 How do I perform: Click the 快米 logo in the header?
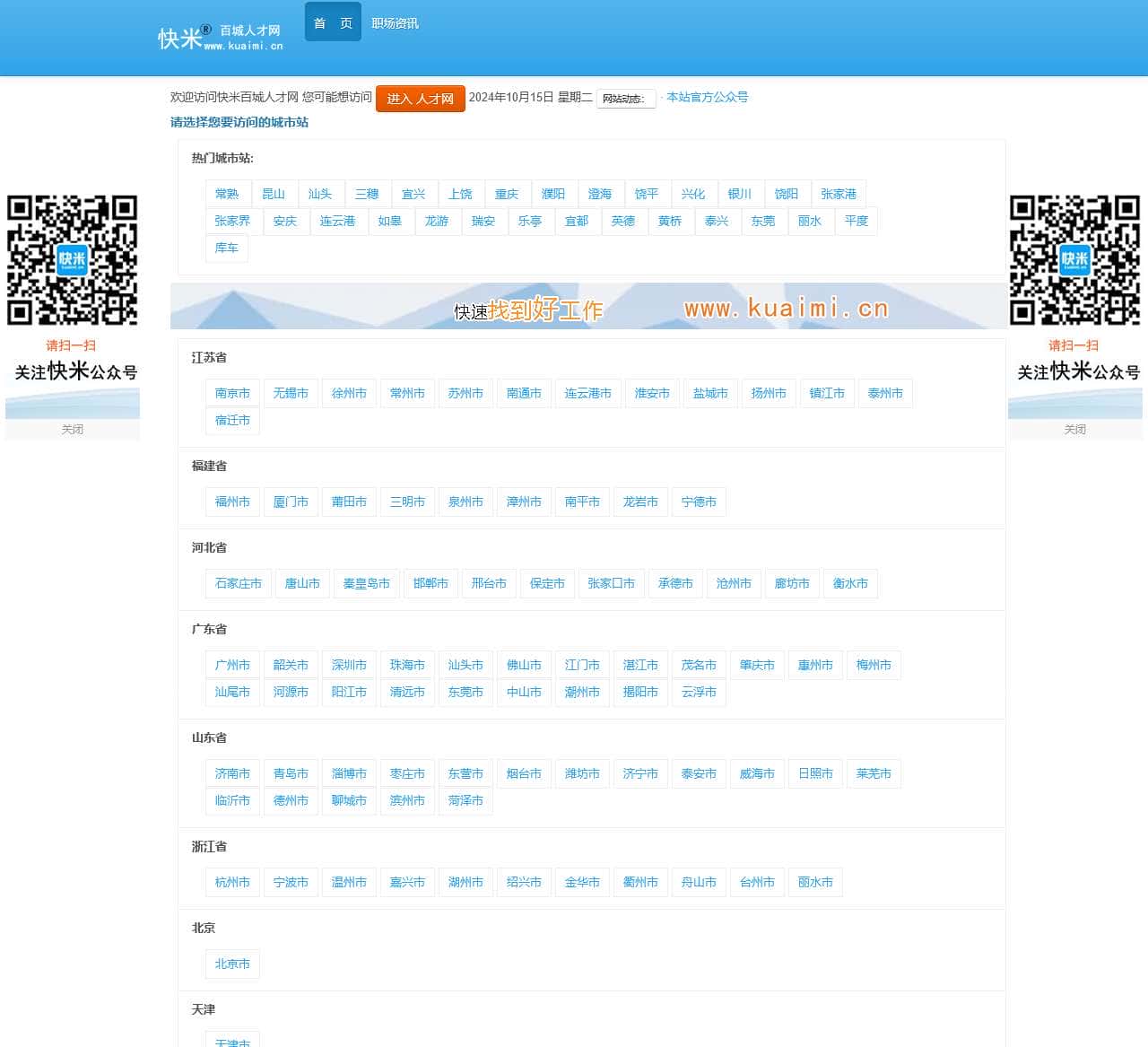[x=220, y=38]
